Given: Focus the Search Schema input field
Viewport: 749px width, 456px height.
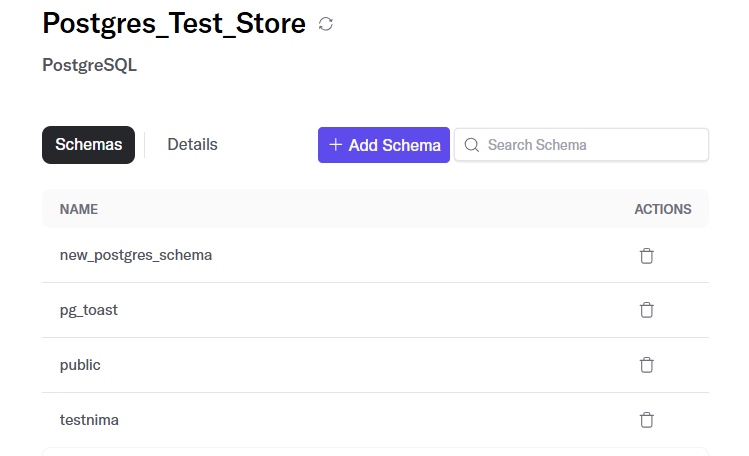Looking at the screenshot, I should pyautogui.click(x=581, y=145).
